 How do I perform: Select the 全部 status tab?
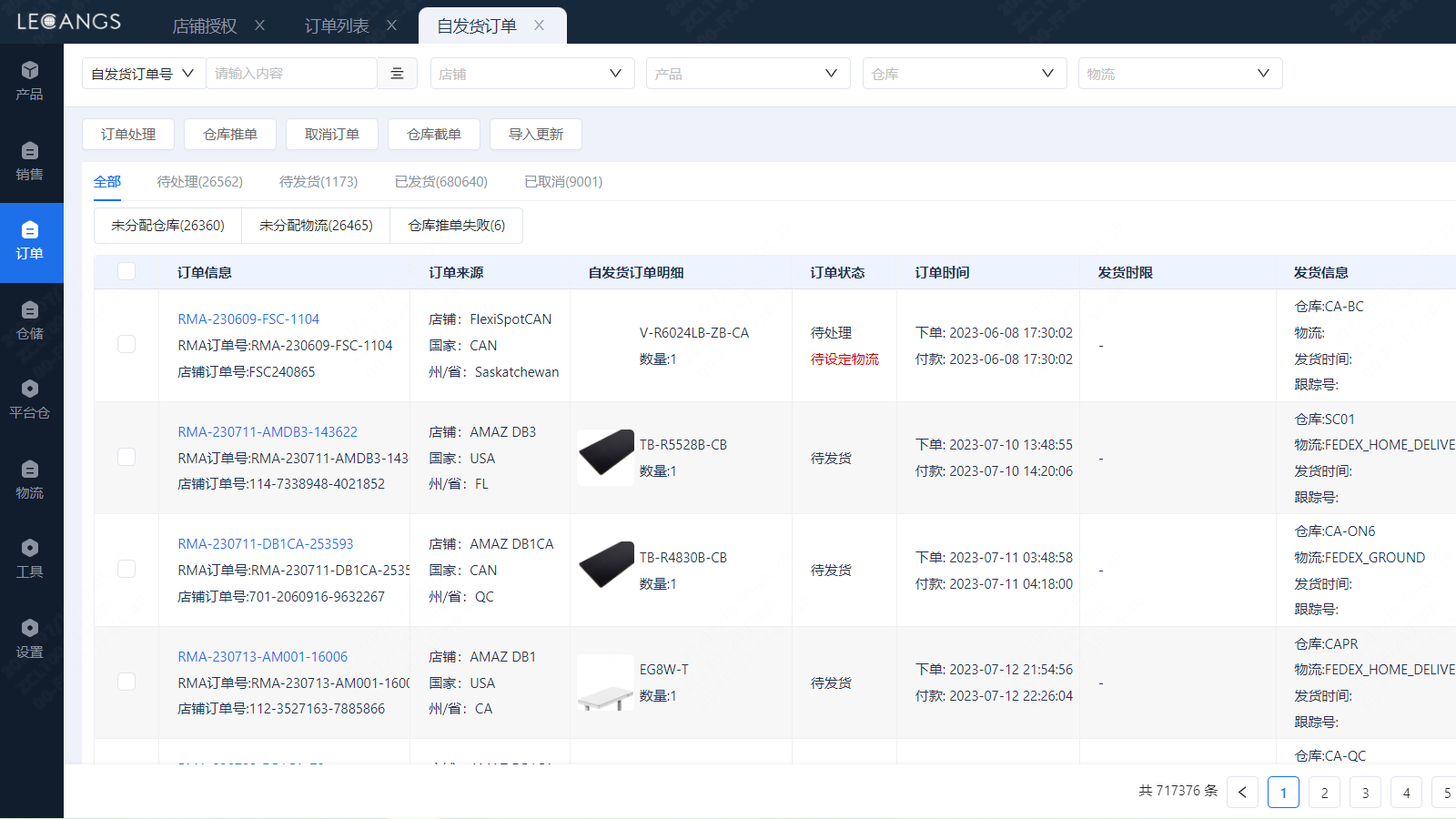pos(107,181)
